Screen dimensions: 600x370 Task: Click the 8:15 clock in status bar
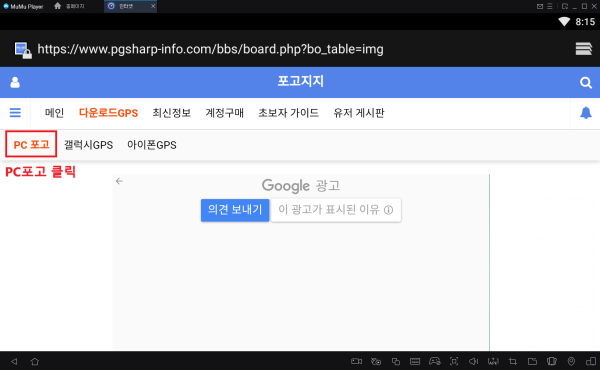(x=585, y=22)
